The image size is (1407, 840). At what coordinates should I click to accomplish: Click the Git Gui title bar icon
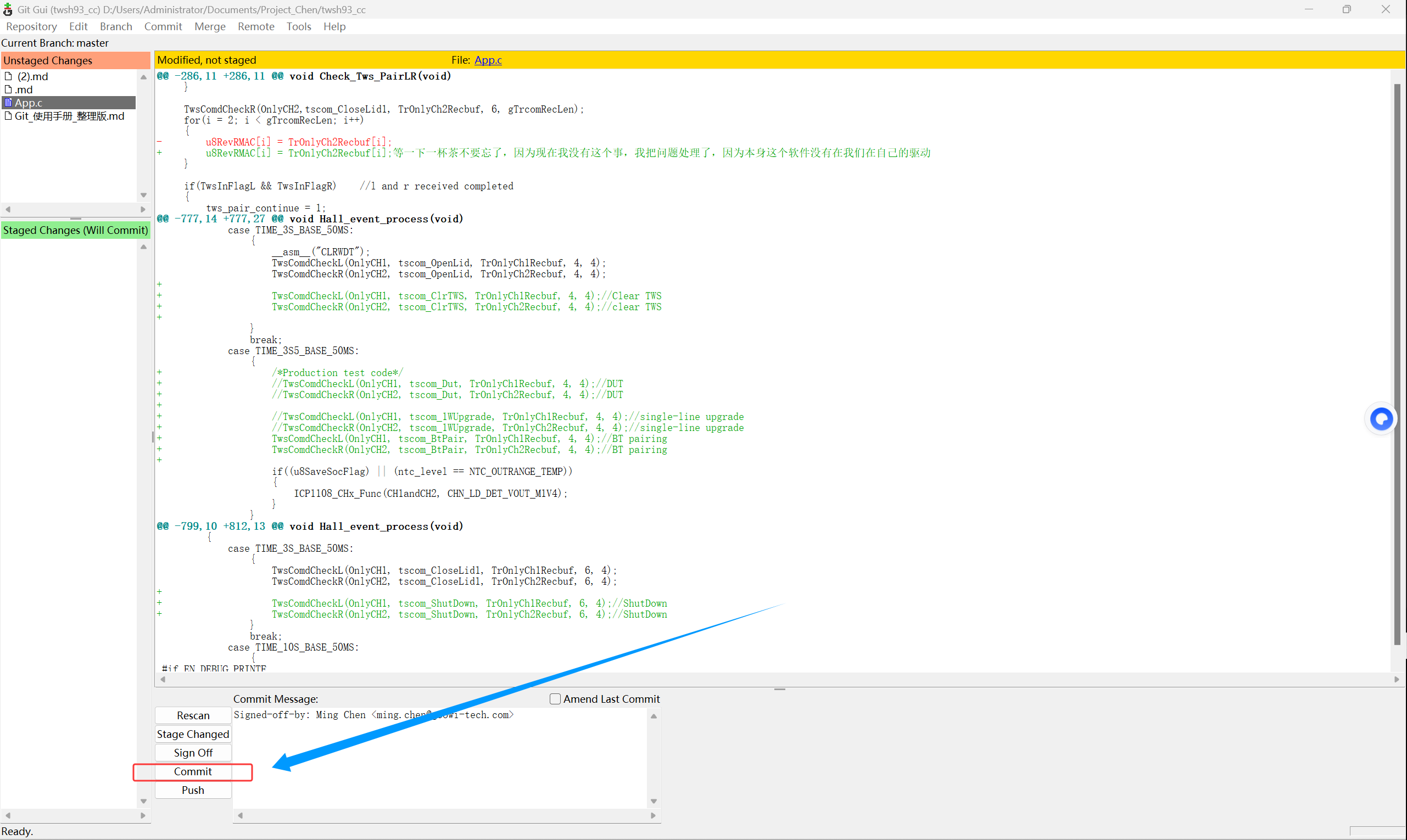coord(7,10)
